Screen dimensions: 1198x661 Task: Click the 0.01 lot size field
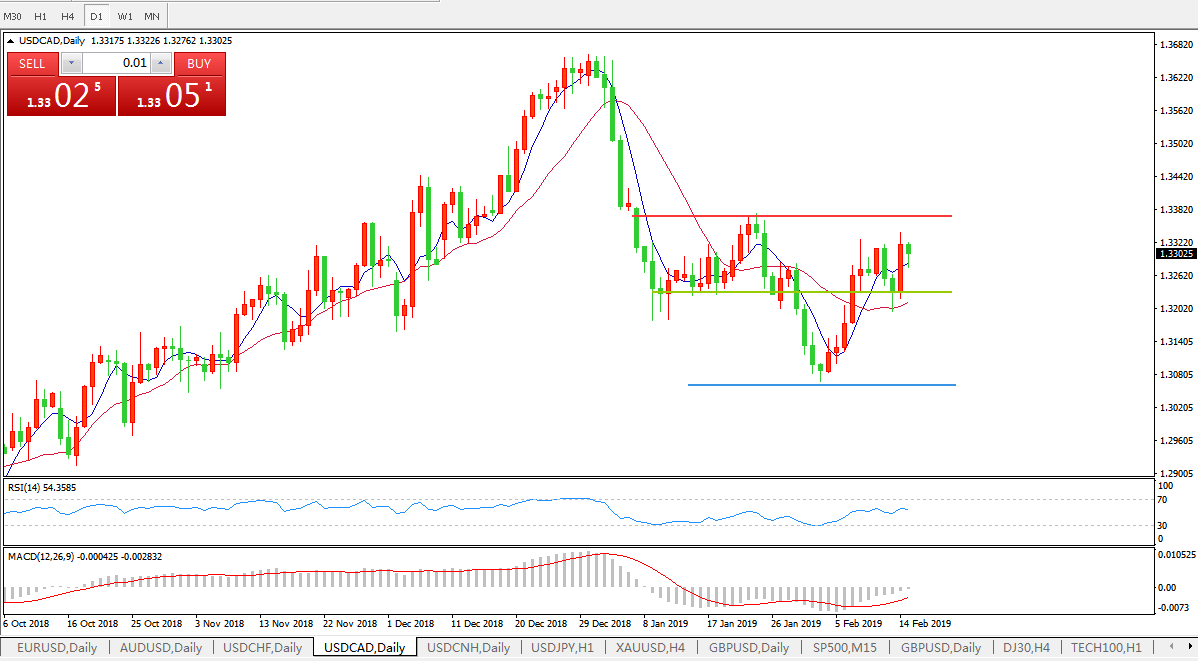pos(116,64)
